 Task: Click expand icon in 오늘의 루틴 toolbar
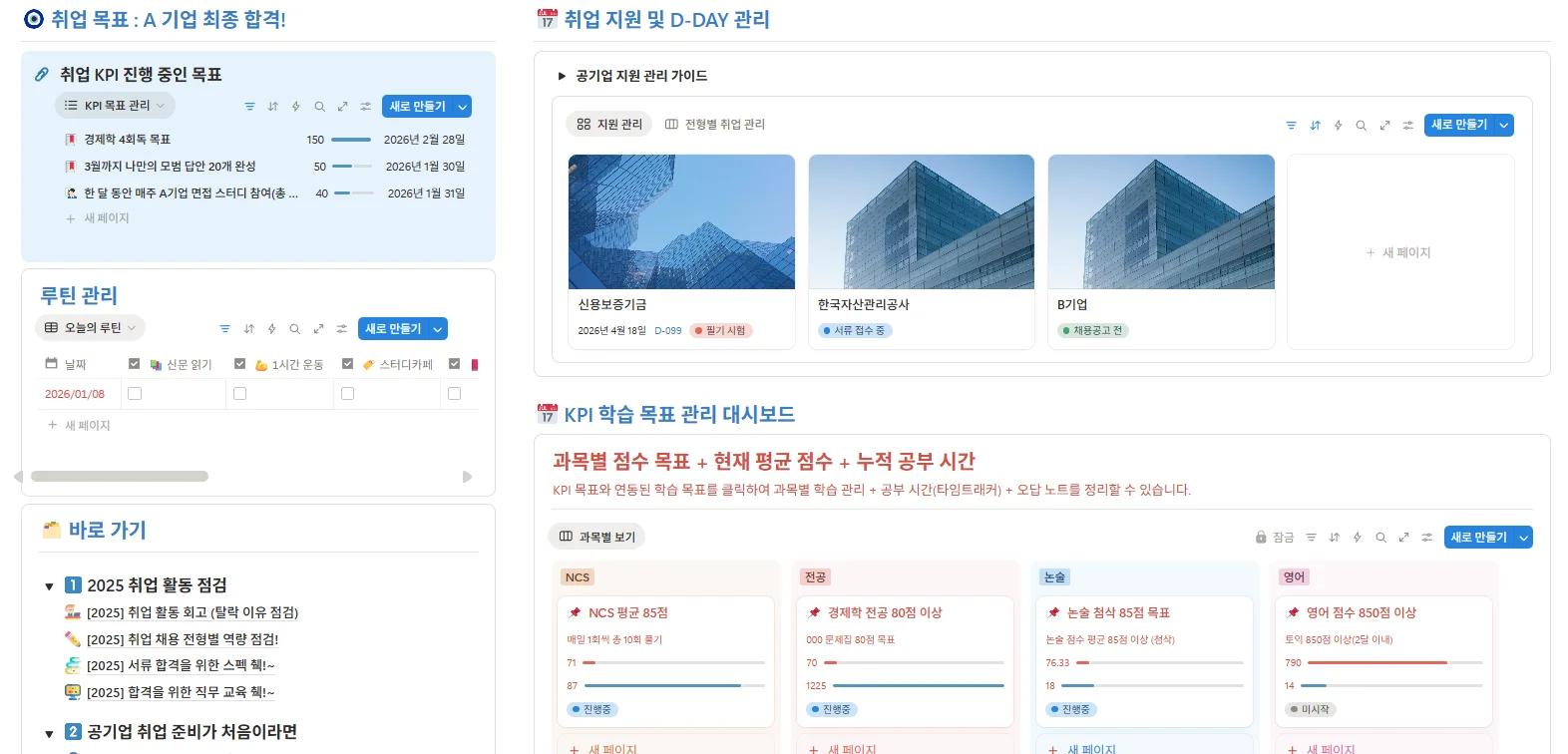tap(318, 329)
